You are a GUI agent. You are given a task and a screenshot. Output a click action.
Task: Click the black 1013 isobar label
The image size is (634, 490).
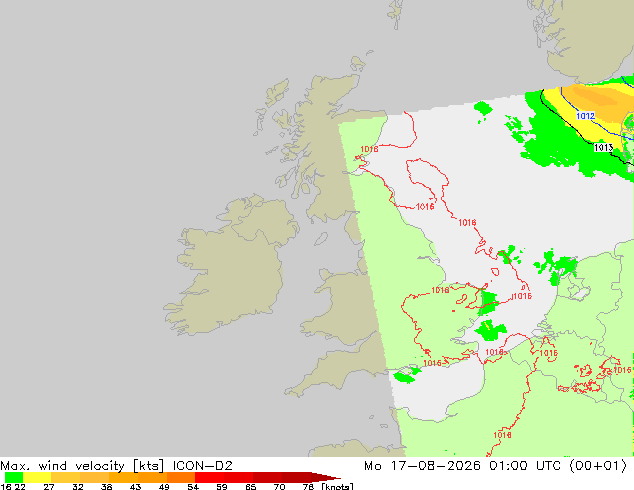[x=603, y=148]
